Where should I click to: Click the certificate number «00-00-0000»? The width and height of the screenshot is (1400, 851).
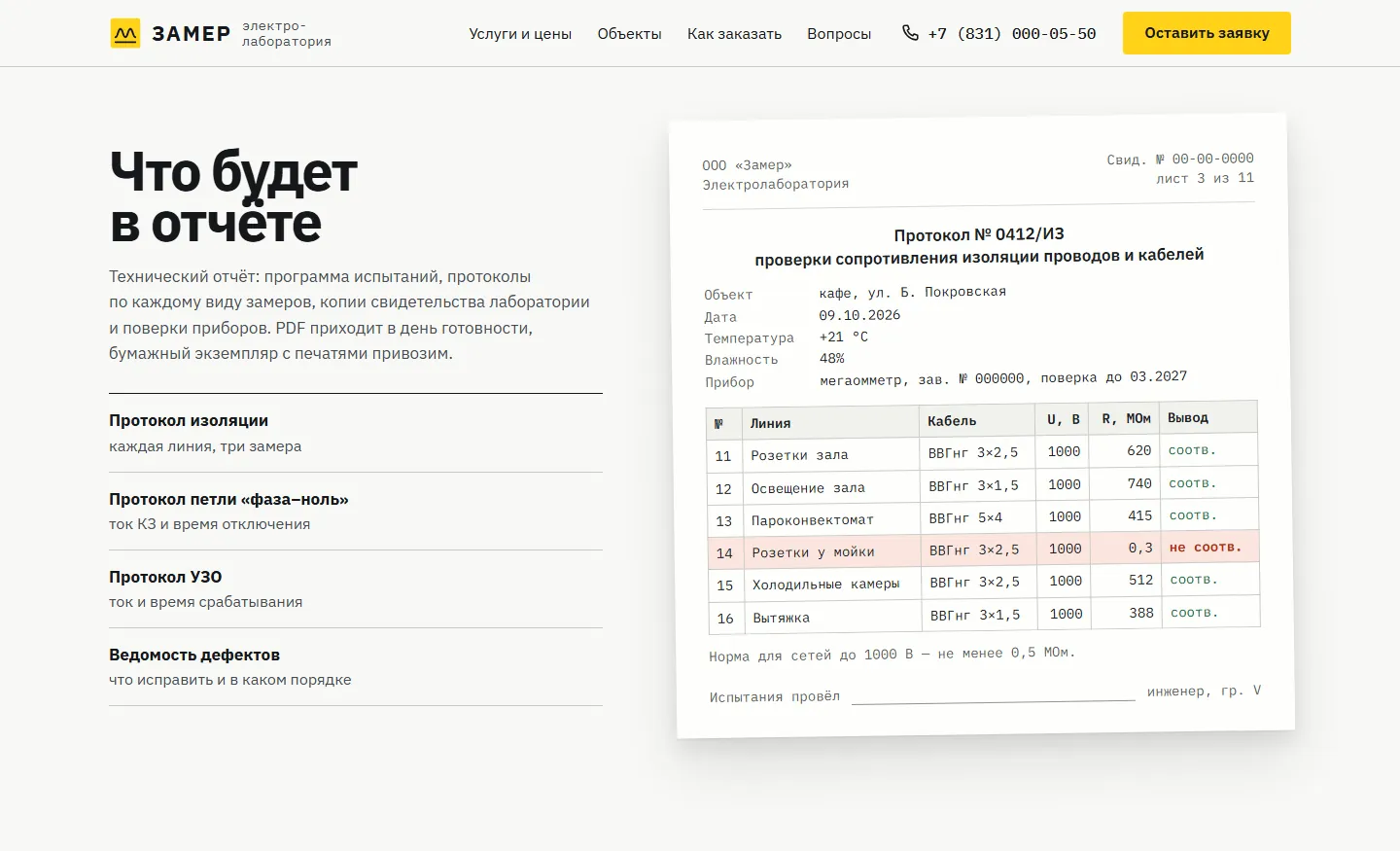1213,159
